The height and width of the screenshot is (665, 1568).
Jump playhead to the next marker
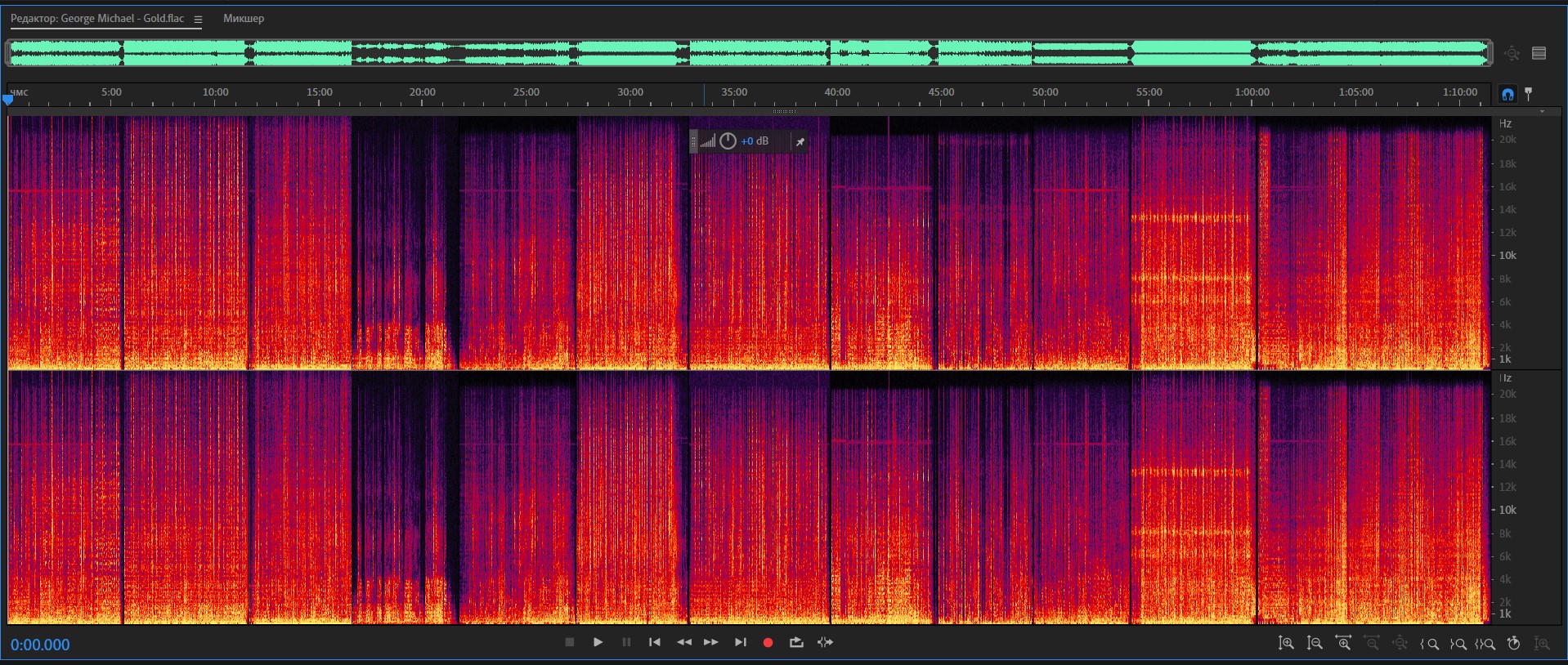click(740, 642)
